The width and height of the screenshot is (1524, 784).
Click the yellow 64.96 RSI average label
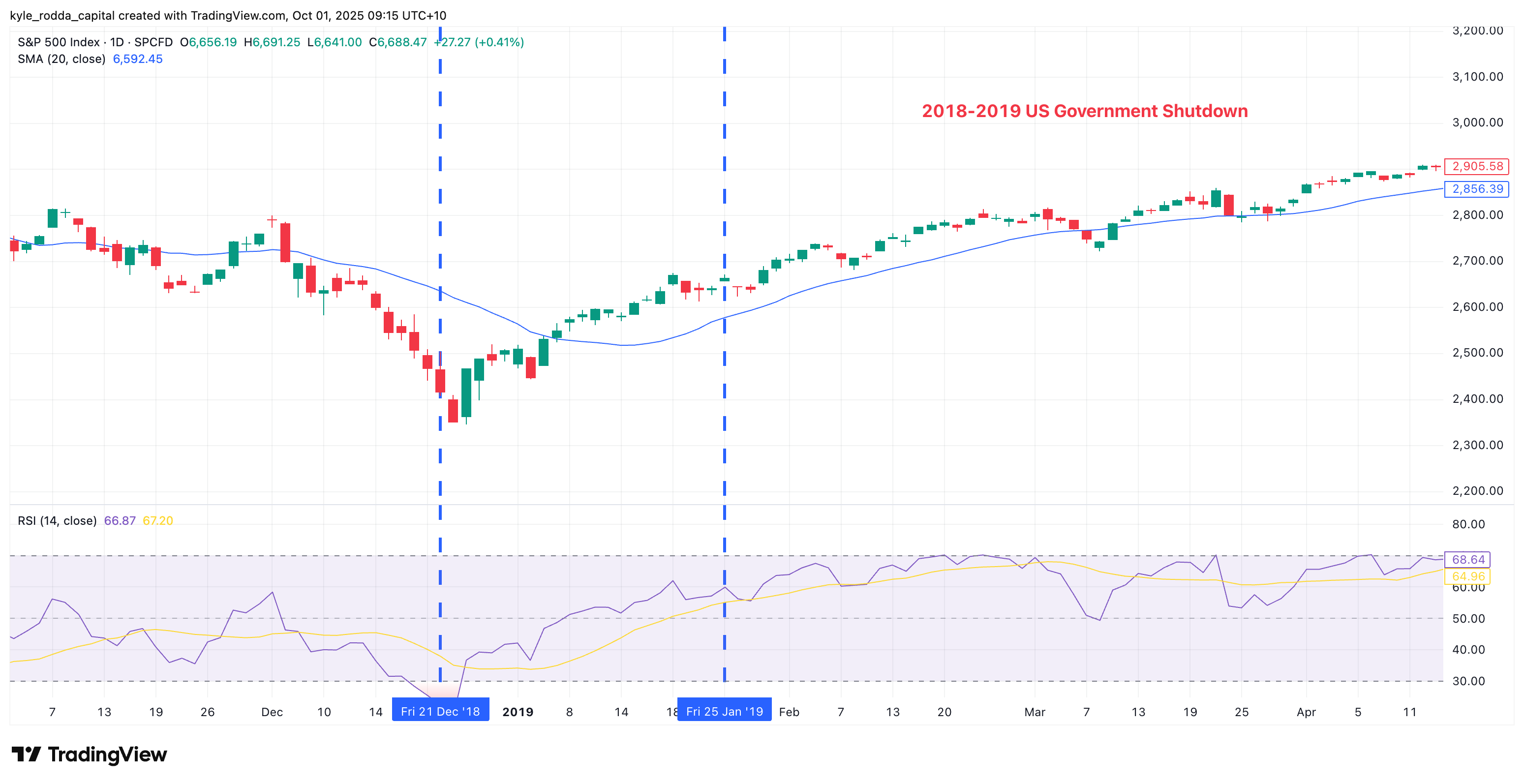[1468, 576]
